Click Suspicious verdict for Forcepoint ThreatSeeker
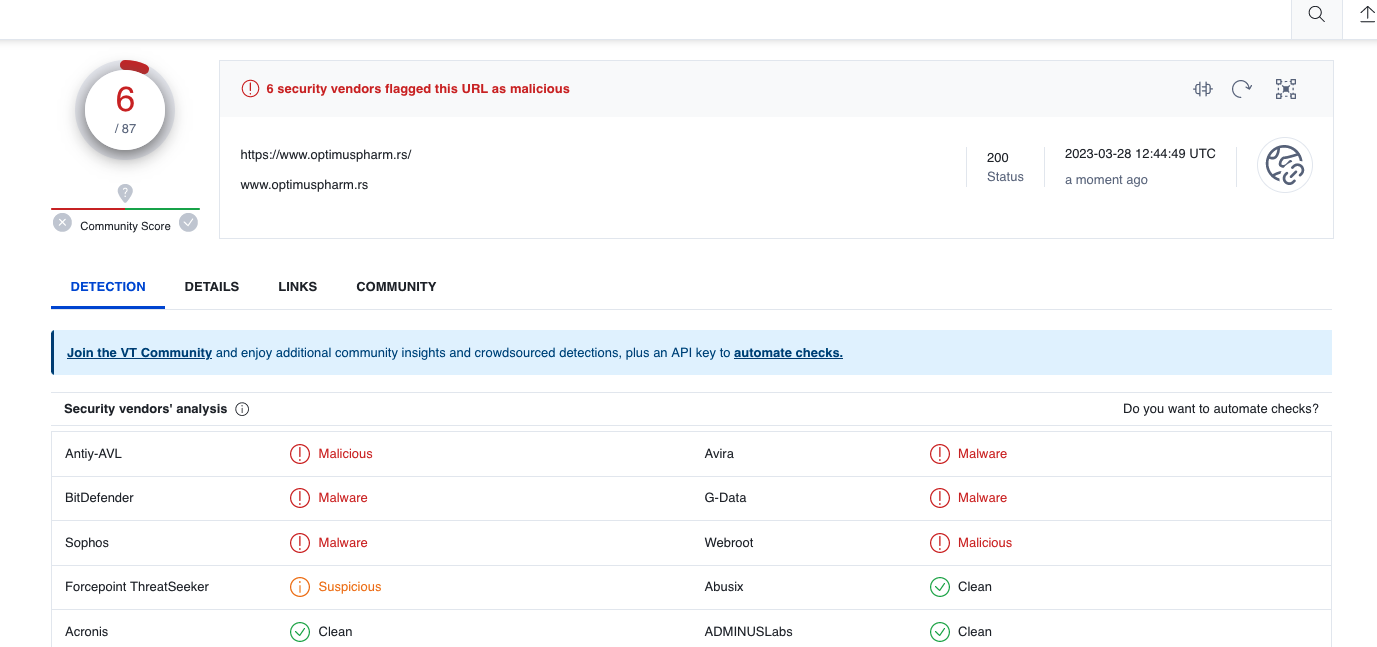 pyautogui.click(x=350, y=587)
